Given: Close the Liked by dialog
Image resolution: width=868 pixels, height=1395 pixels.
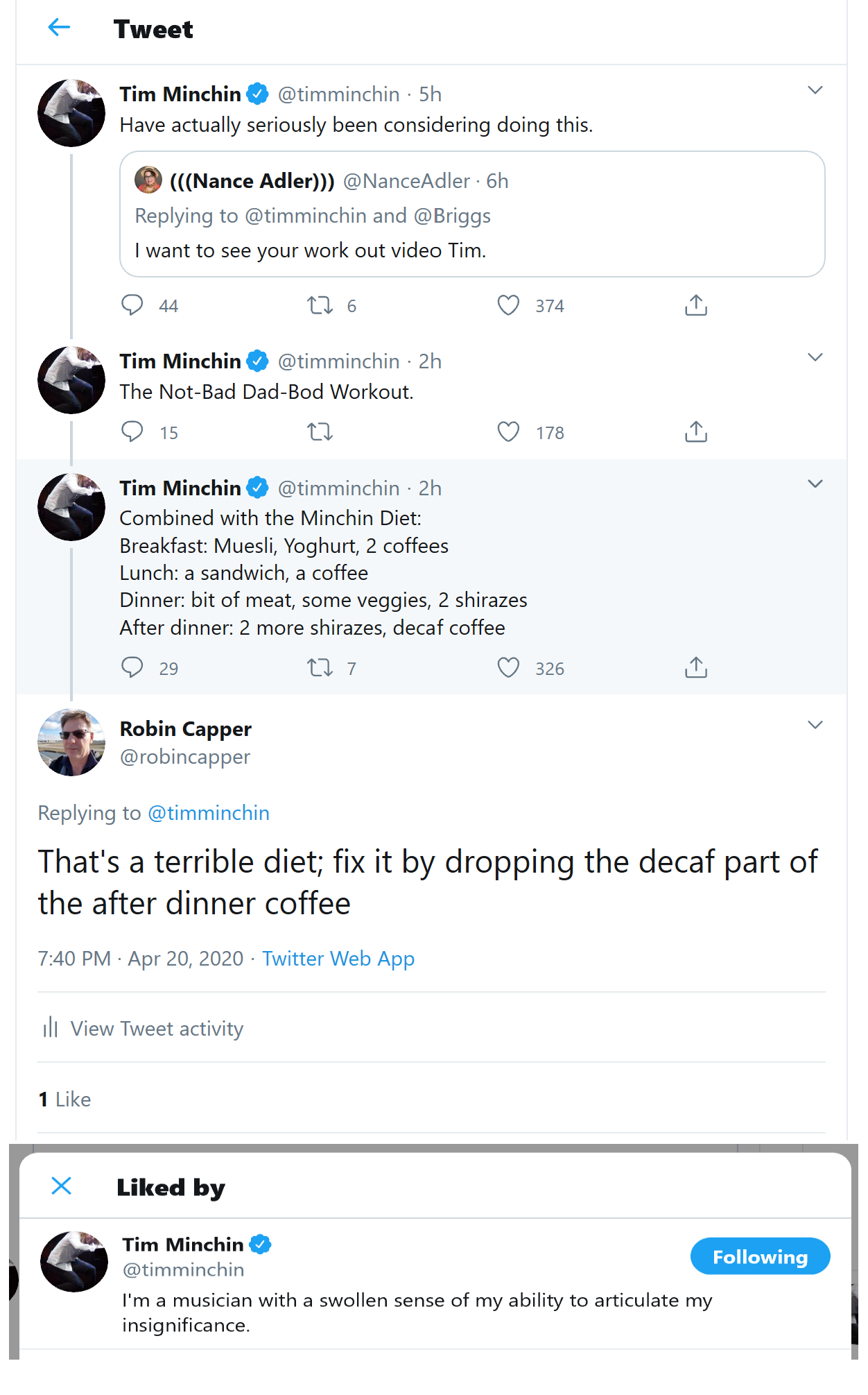Looking at the screenshot, I should [62, 1186].
